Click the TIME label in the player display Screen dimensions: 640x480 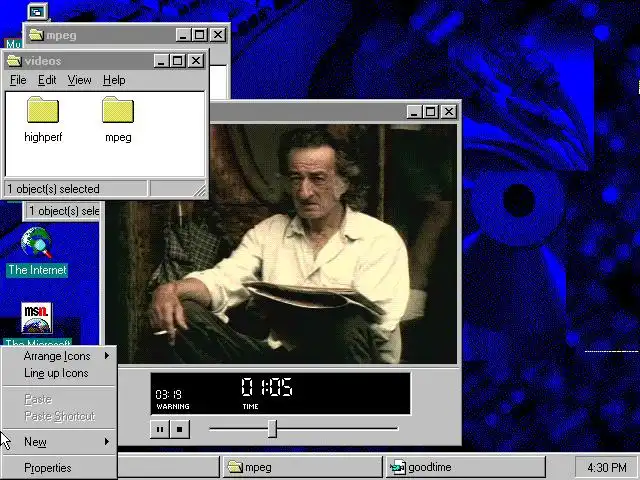[250, 407]
